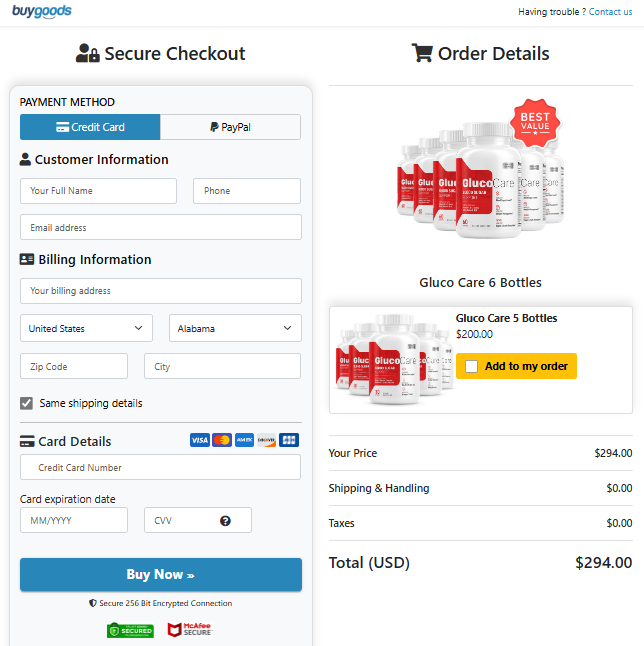Check the Add to my order box

[472, 366]
